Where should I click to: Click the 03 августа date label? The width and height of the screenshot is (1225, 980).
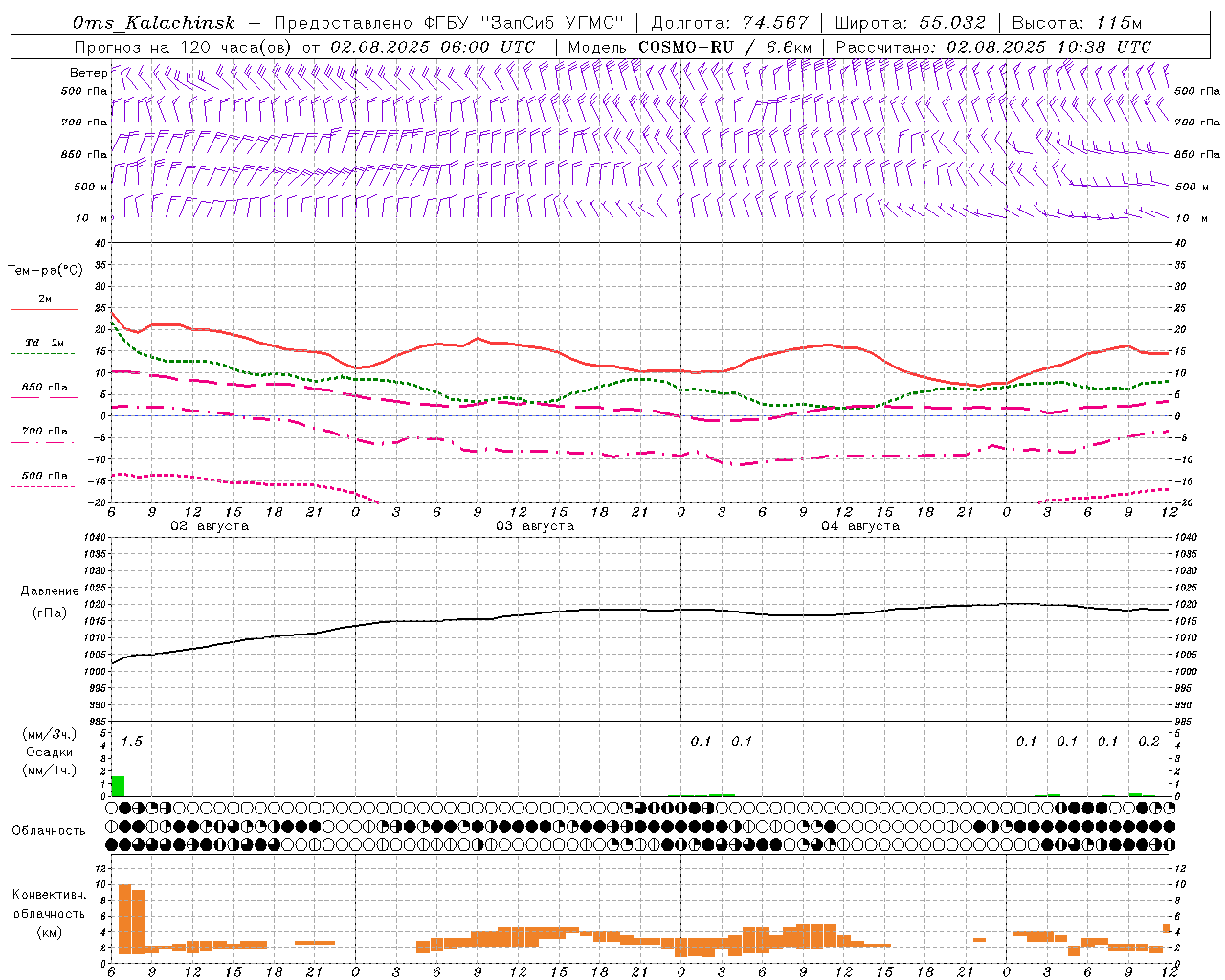click(x=535, y=526)
